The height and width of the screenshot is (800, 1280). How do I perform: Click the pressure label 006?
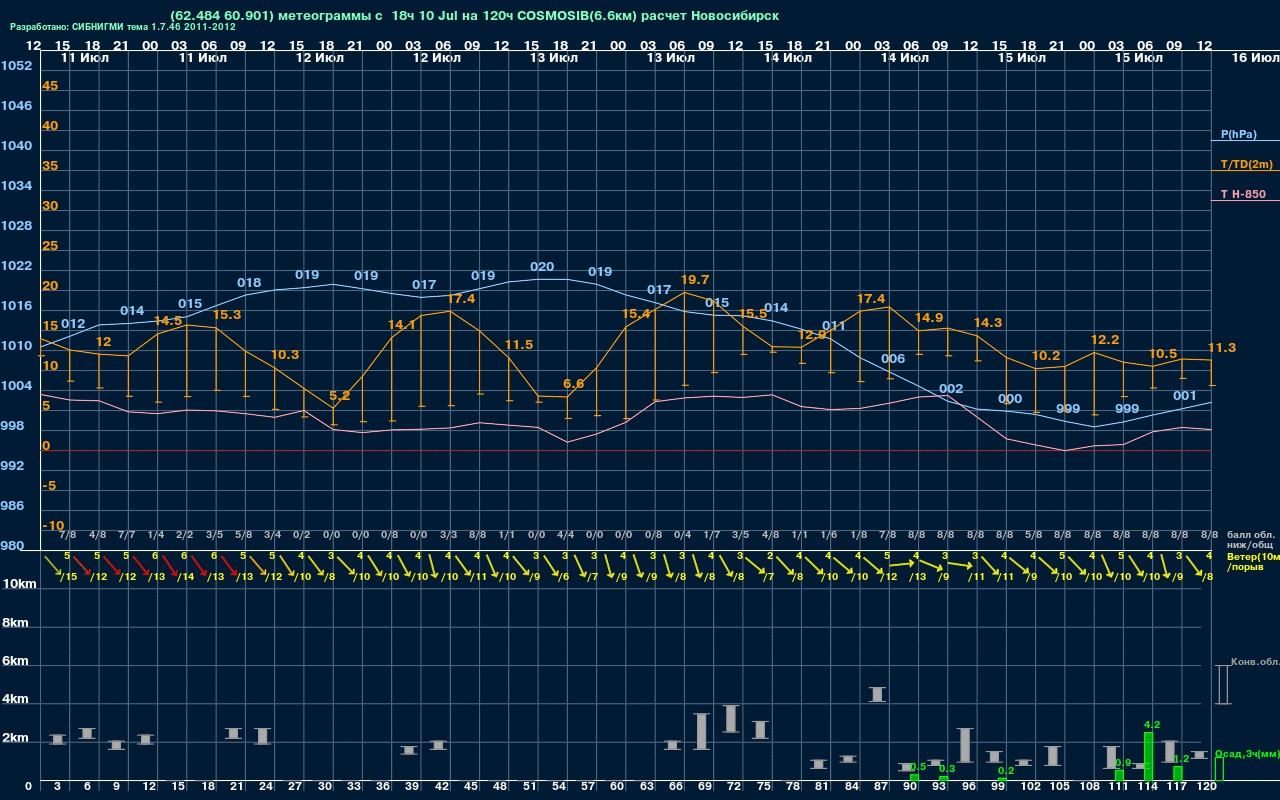point(893,359)
